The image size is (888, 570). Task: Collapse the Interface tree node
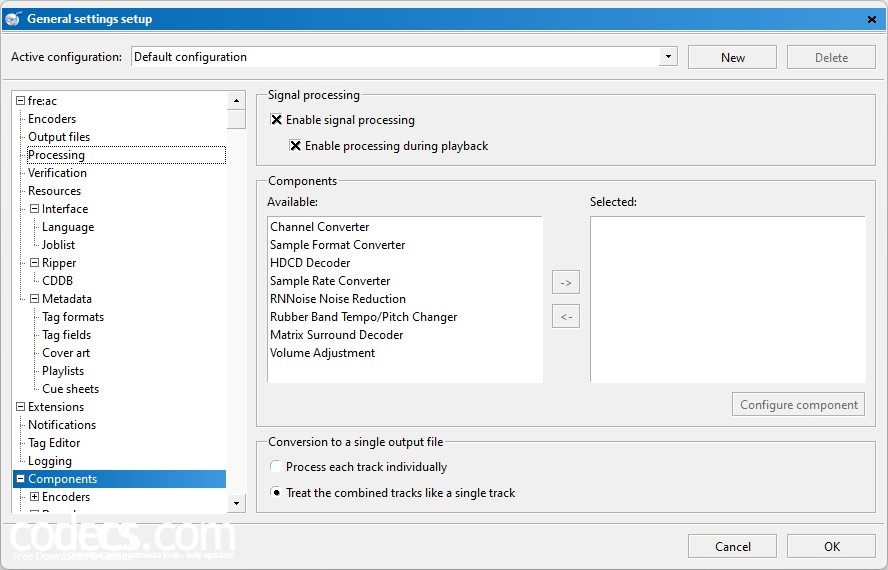pos(35,209)
